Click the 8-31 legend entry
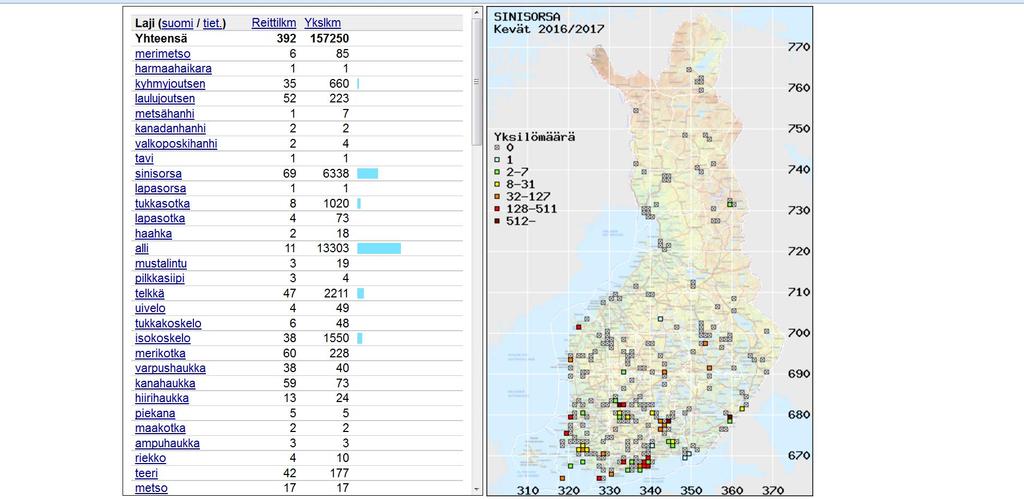1024x499 pixels. pyautogui.click(x=513, y=184)
